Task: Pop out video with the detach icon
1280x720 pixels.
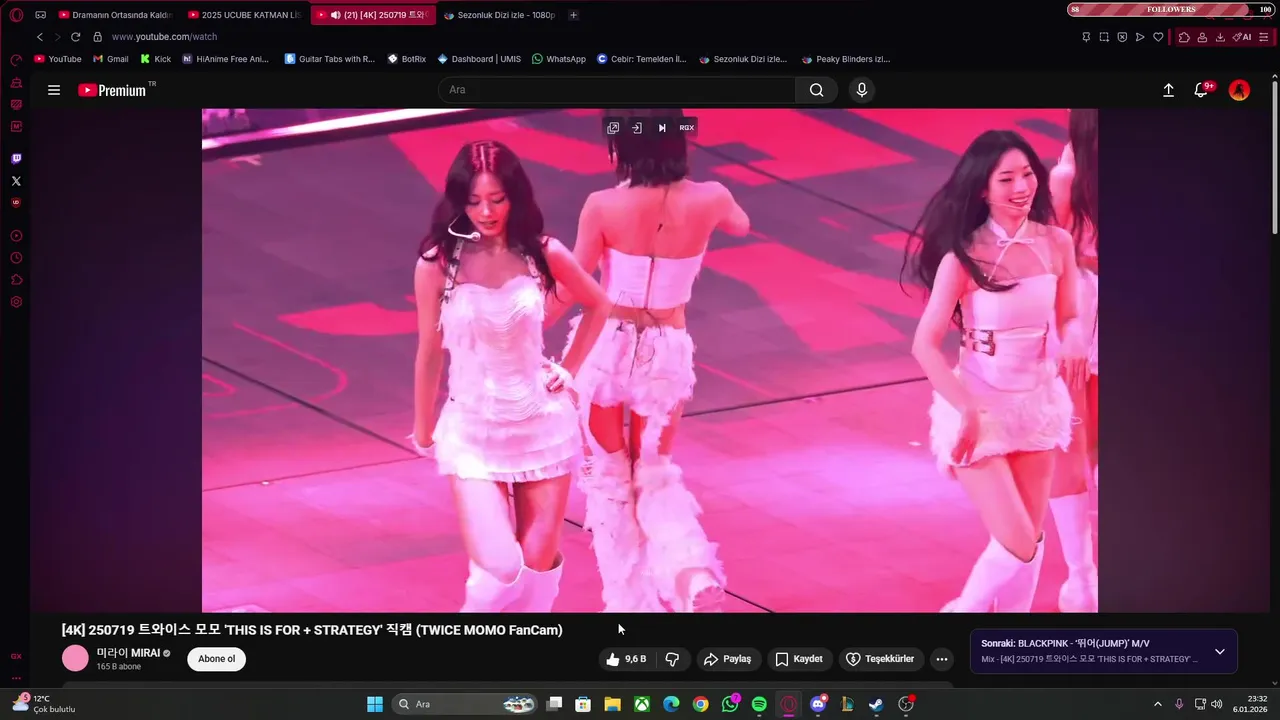Action: (613, 128)
